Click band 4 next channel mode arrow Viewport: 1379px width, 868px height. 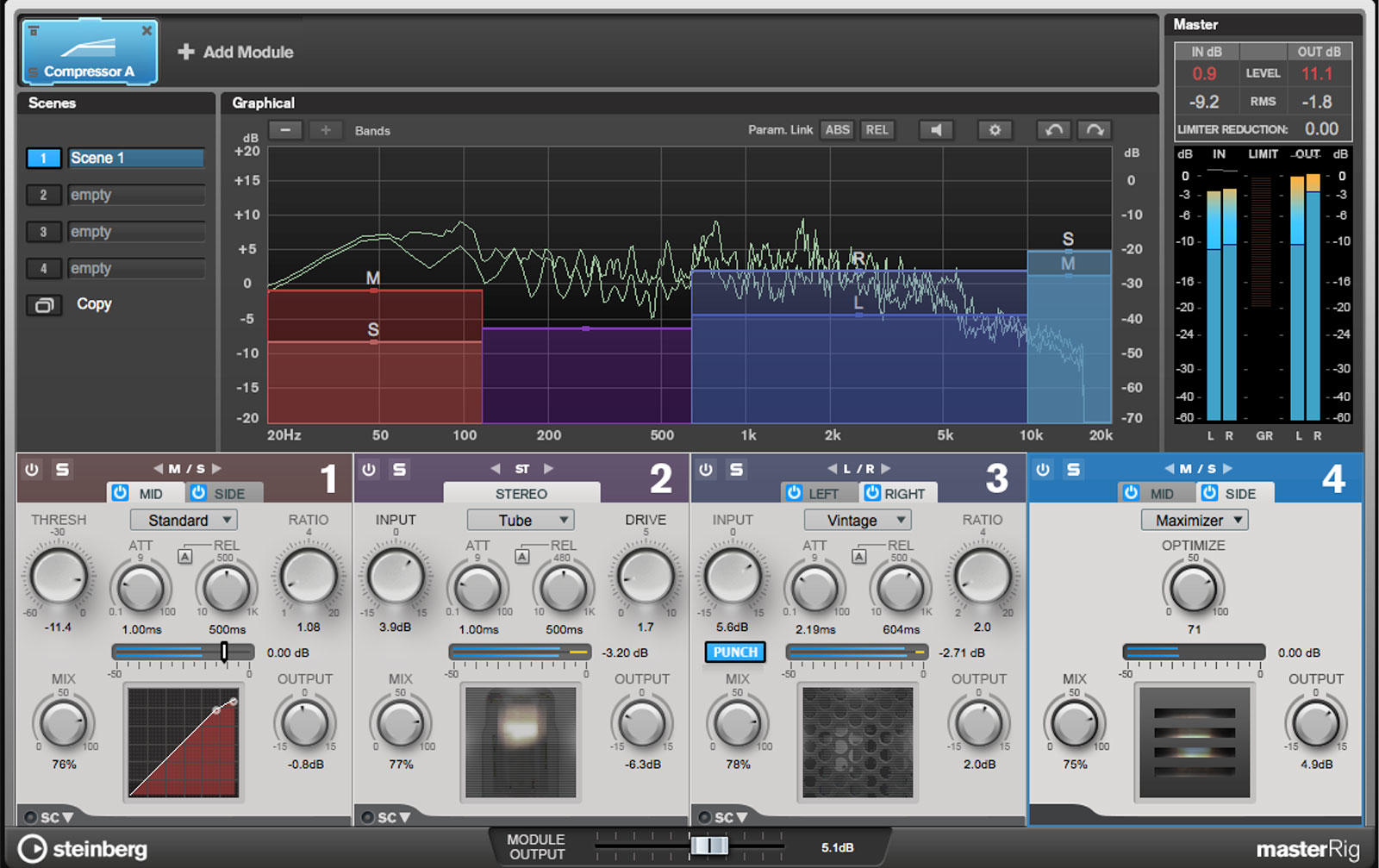1228,469
